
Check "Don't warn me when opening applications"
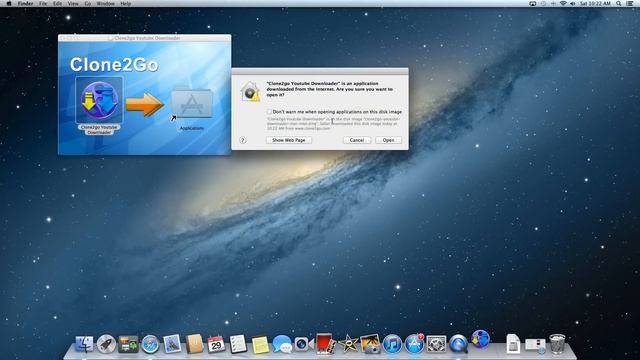coord(269,111)
